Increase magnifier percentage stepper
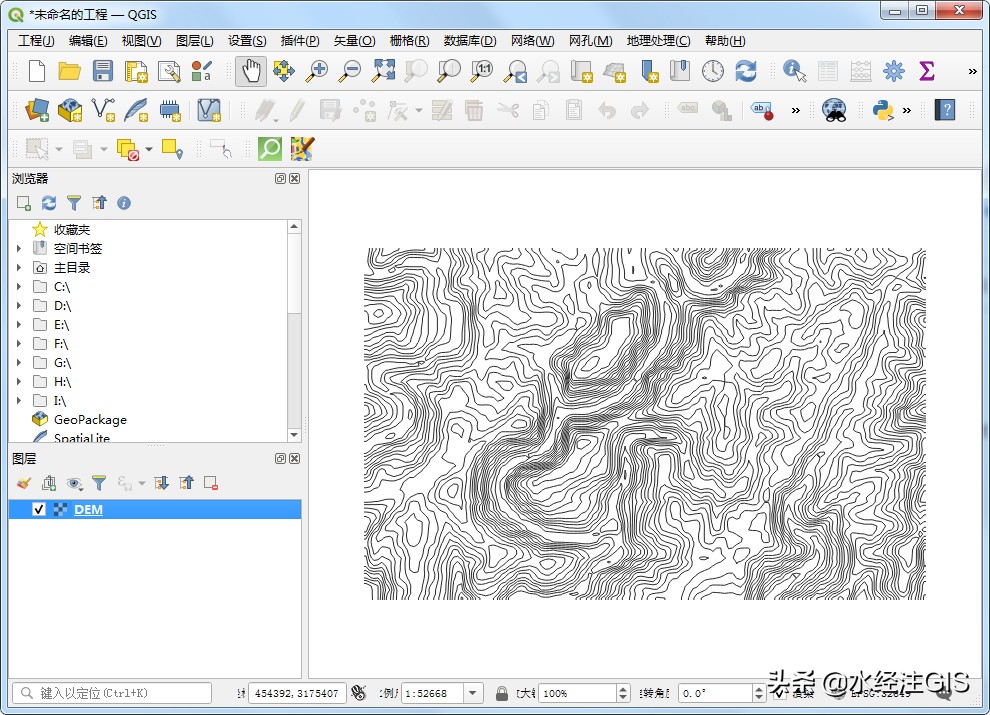990x715 pixels. (623, 688)
